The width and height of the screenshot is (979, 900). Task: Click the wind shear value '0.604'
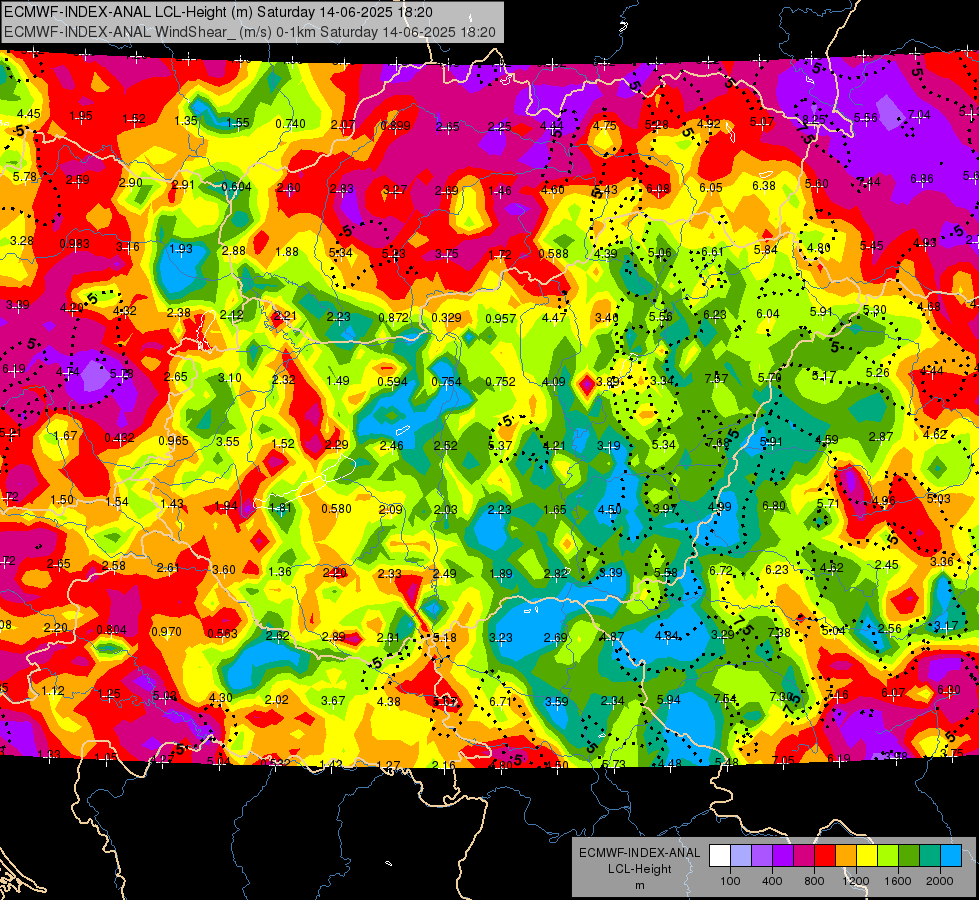coord(236,186)
